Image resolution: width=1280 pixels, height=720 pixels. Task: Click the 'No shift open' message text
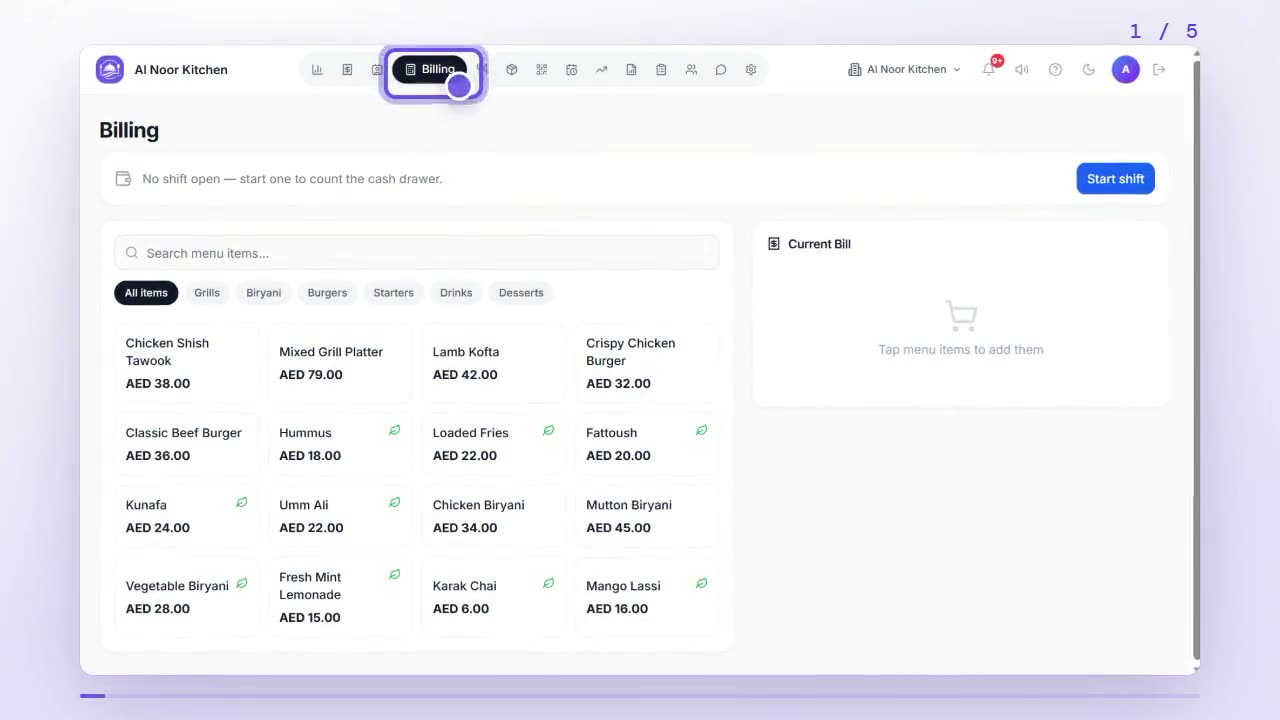(292, 179)
